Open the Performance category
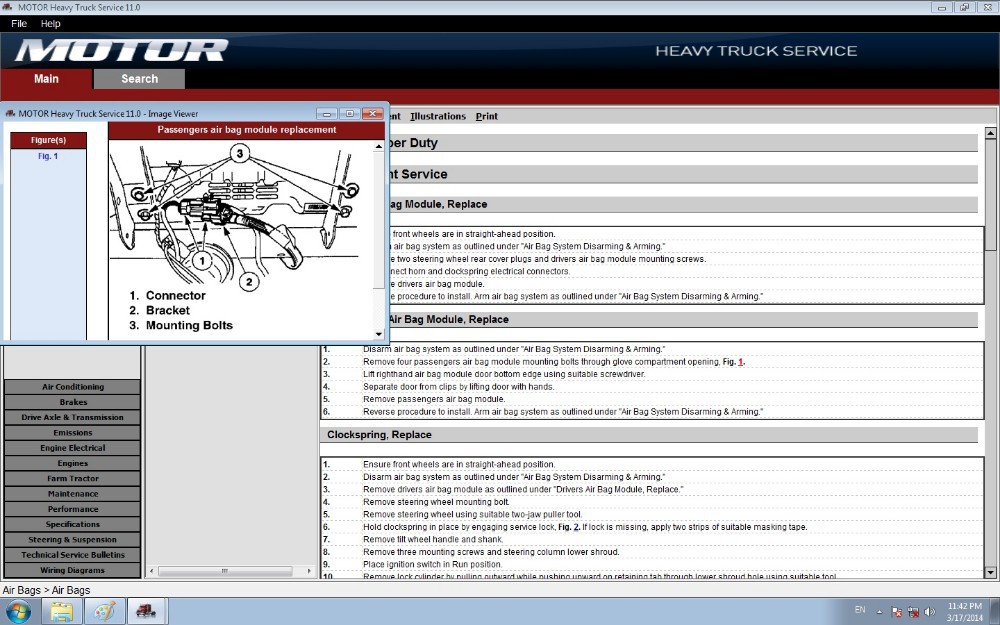 pyautogui.click(x=73, y=509)
